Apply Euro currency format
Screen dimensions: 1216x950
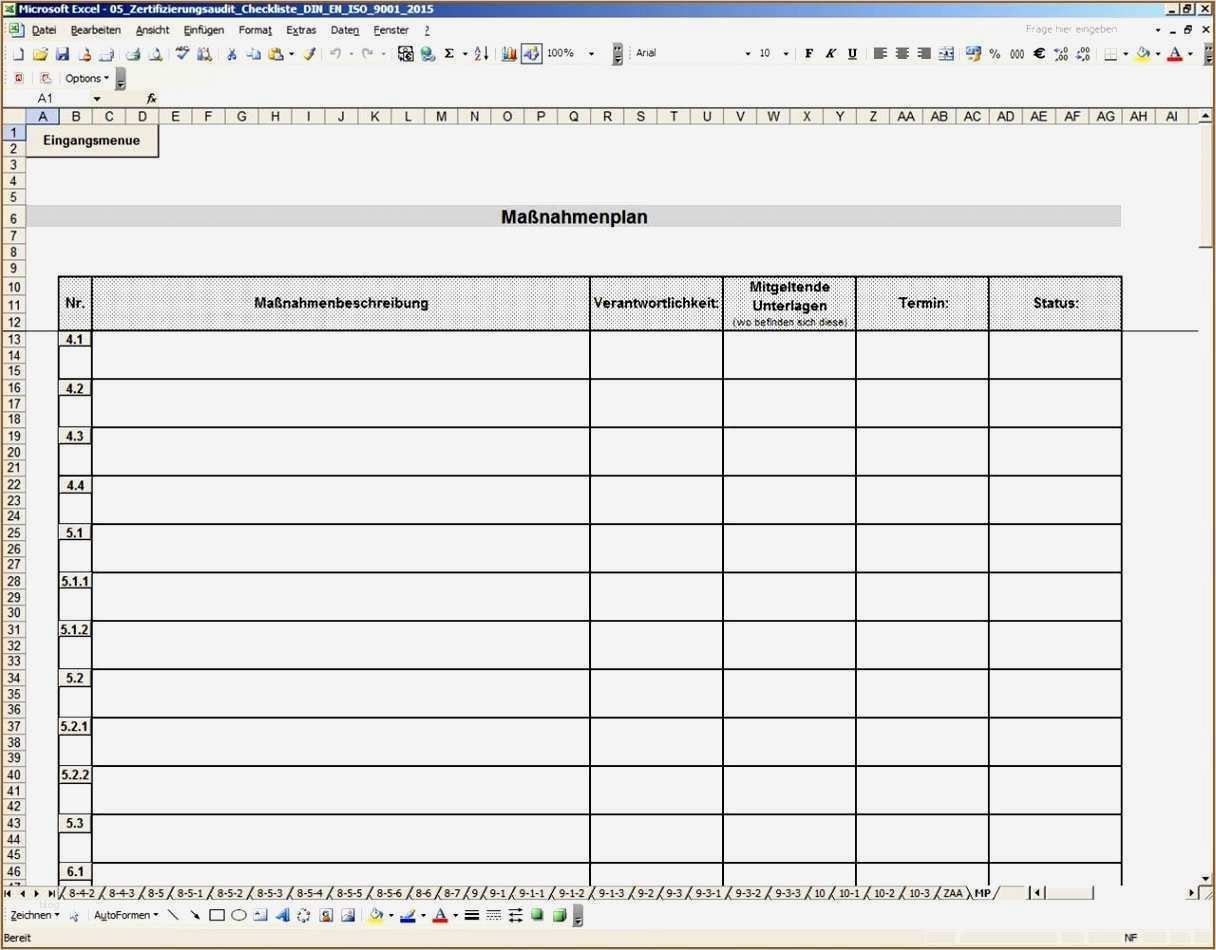(1038, 55)
